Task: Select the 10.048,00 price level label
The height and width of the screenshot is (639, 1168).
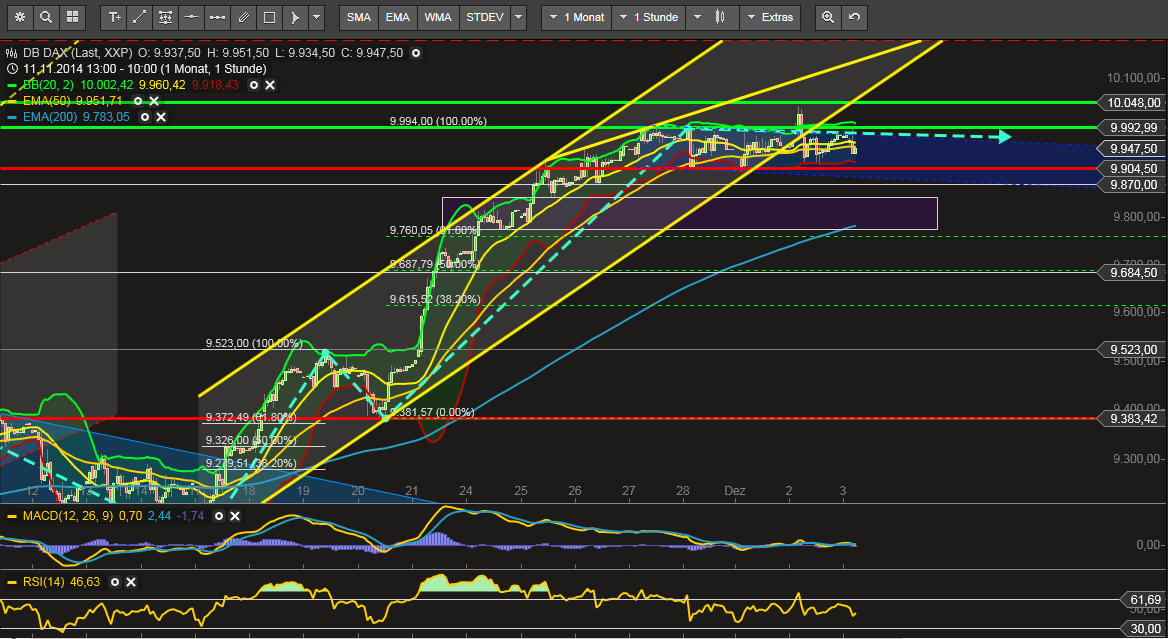Action: pyautogui.click(x=1132, y=103)
